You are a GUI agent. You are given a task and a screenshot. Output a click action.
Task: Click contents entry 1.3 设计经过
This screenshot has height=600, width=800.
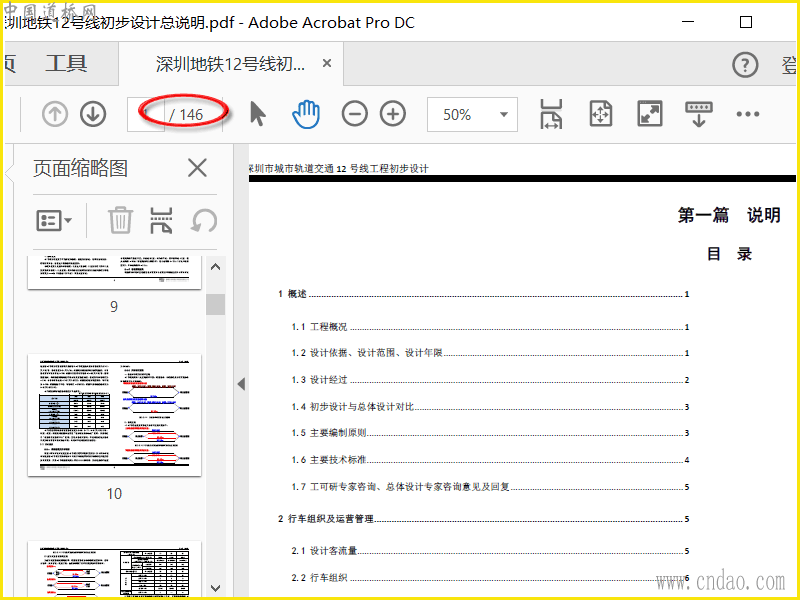490,380
